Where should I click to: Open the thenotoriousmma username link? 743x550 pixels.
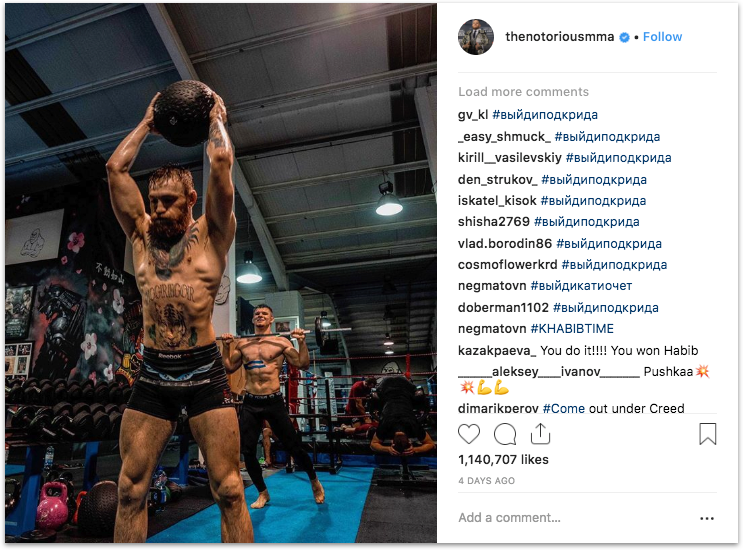(x=559, y=37)
